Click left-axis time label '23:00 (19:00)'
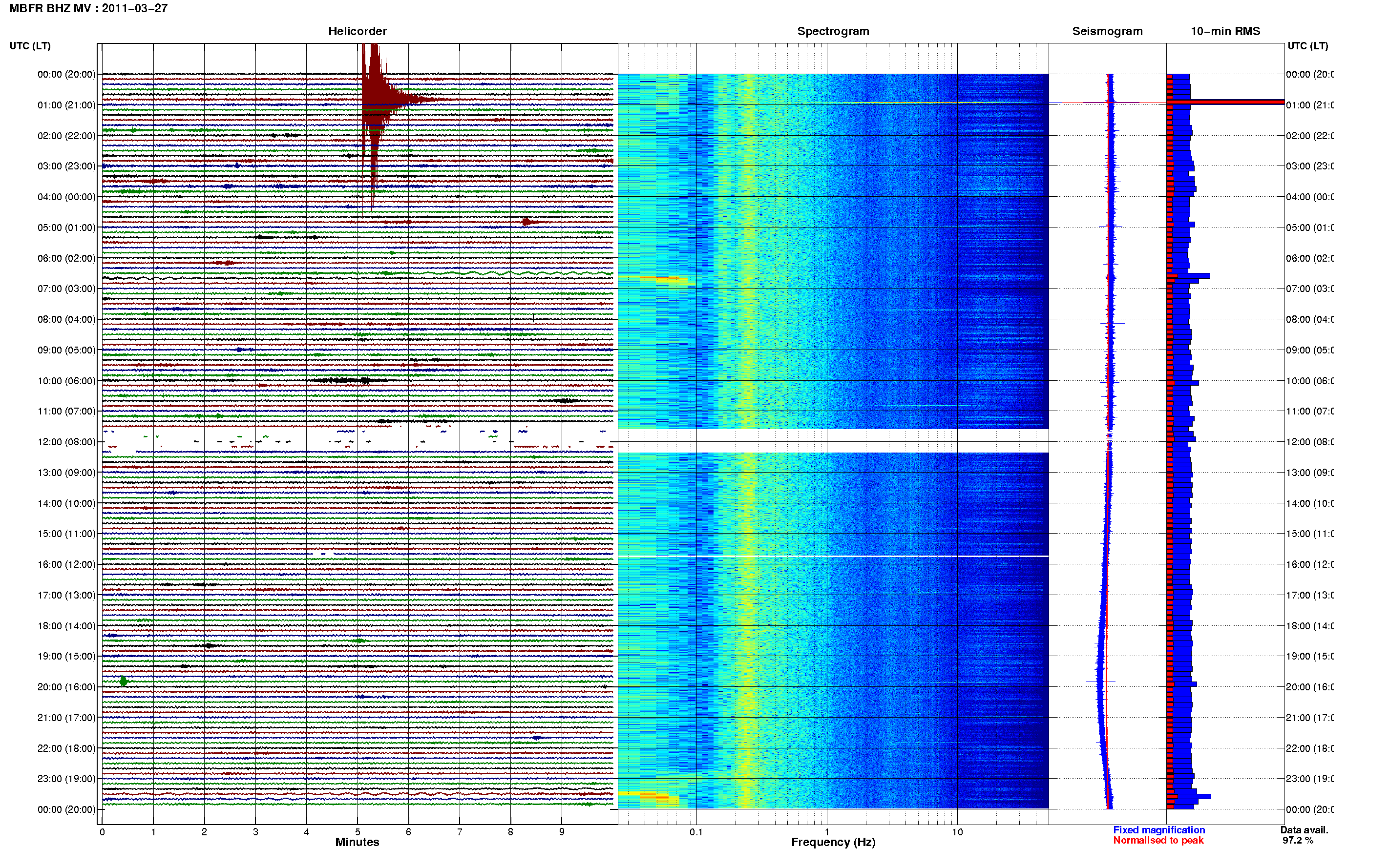1389x868 pixels. click(x=66, y=779)
